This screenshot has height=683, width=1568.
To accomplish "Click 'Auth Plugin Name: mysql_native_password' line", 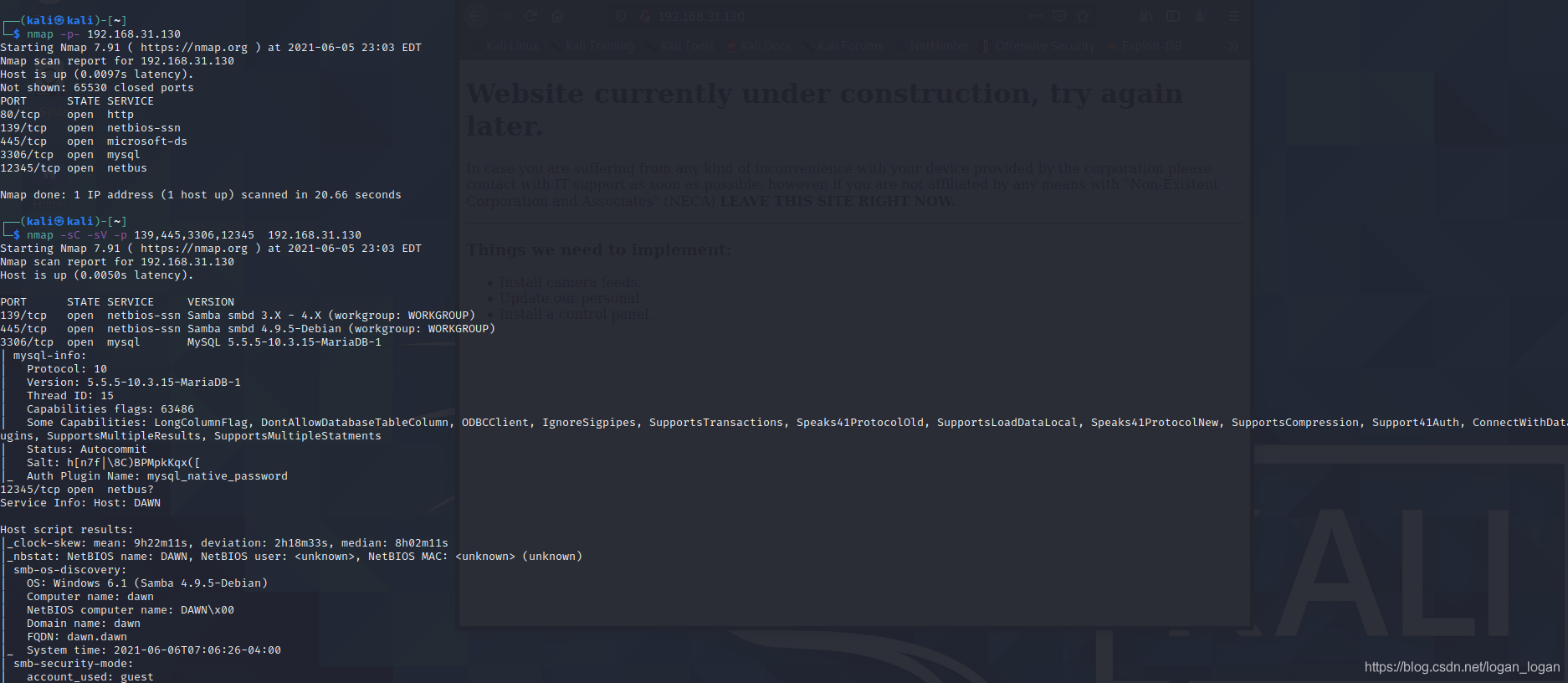I will (157, 476).
